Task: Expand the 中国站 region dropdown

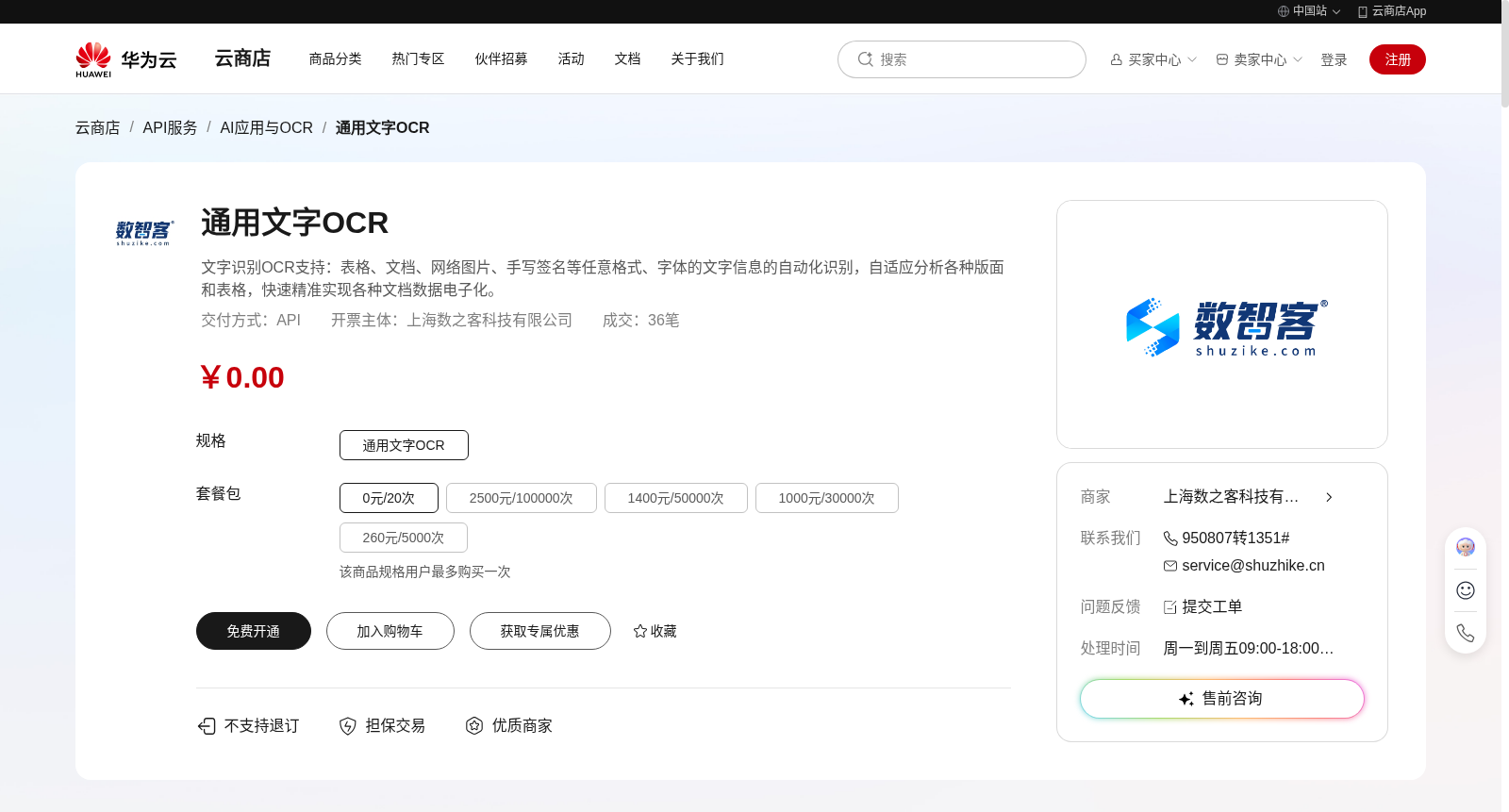Action: point(1336,12)
